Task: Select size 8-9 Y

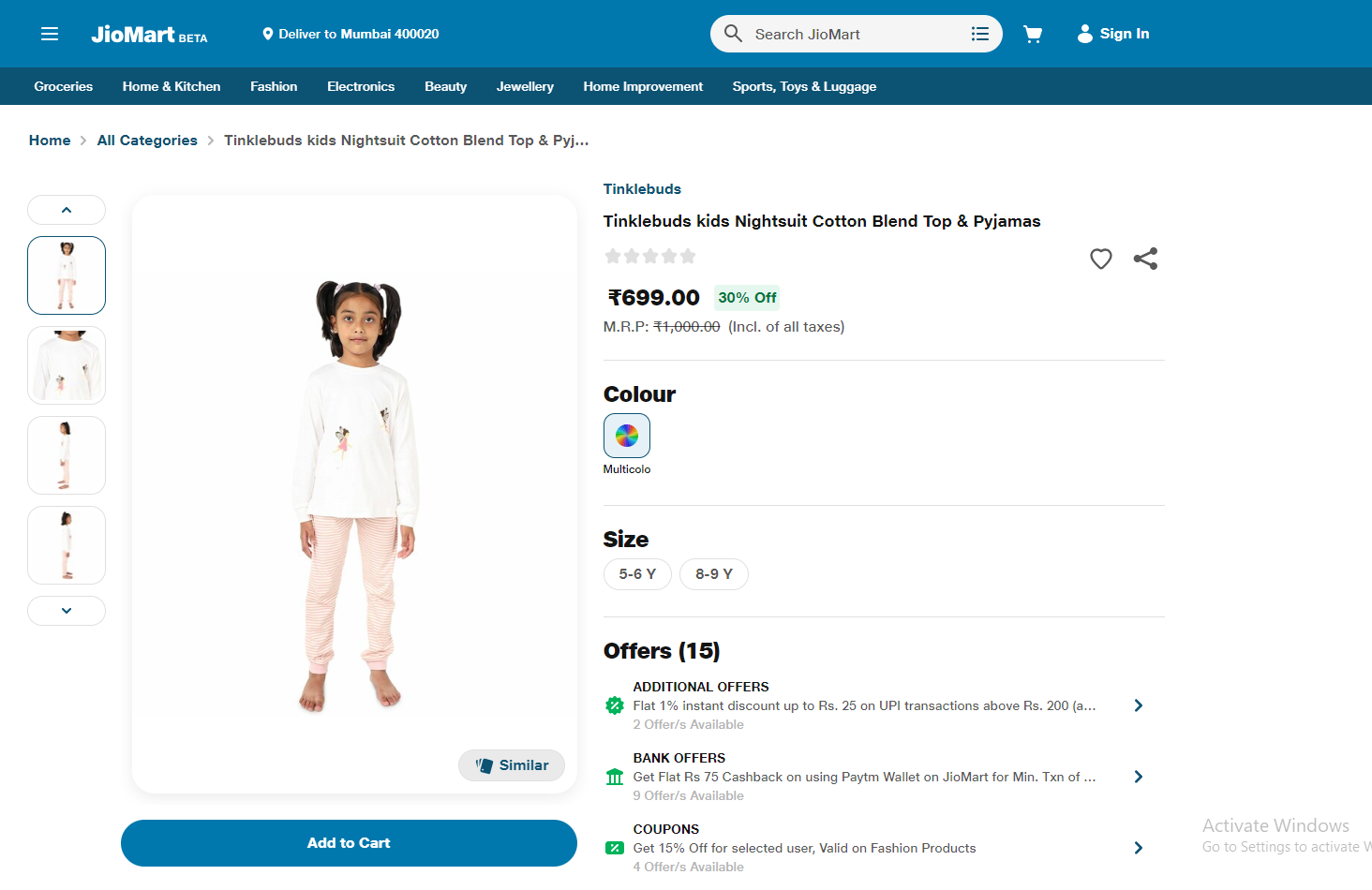Action: click(713, 574)
